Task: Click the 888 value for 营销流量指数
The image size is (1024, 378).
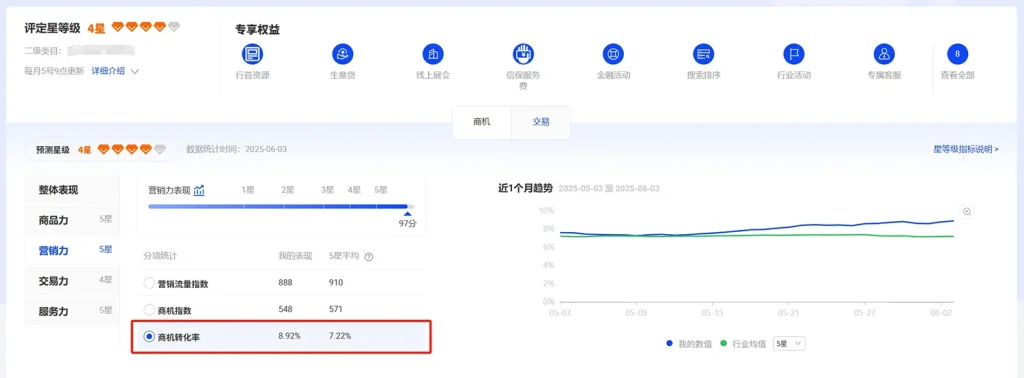Action: [x=285, y=283]
